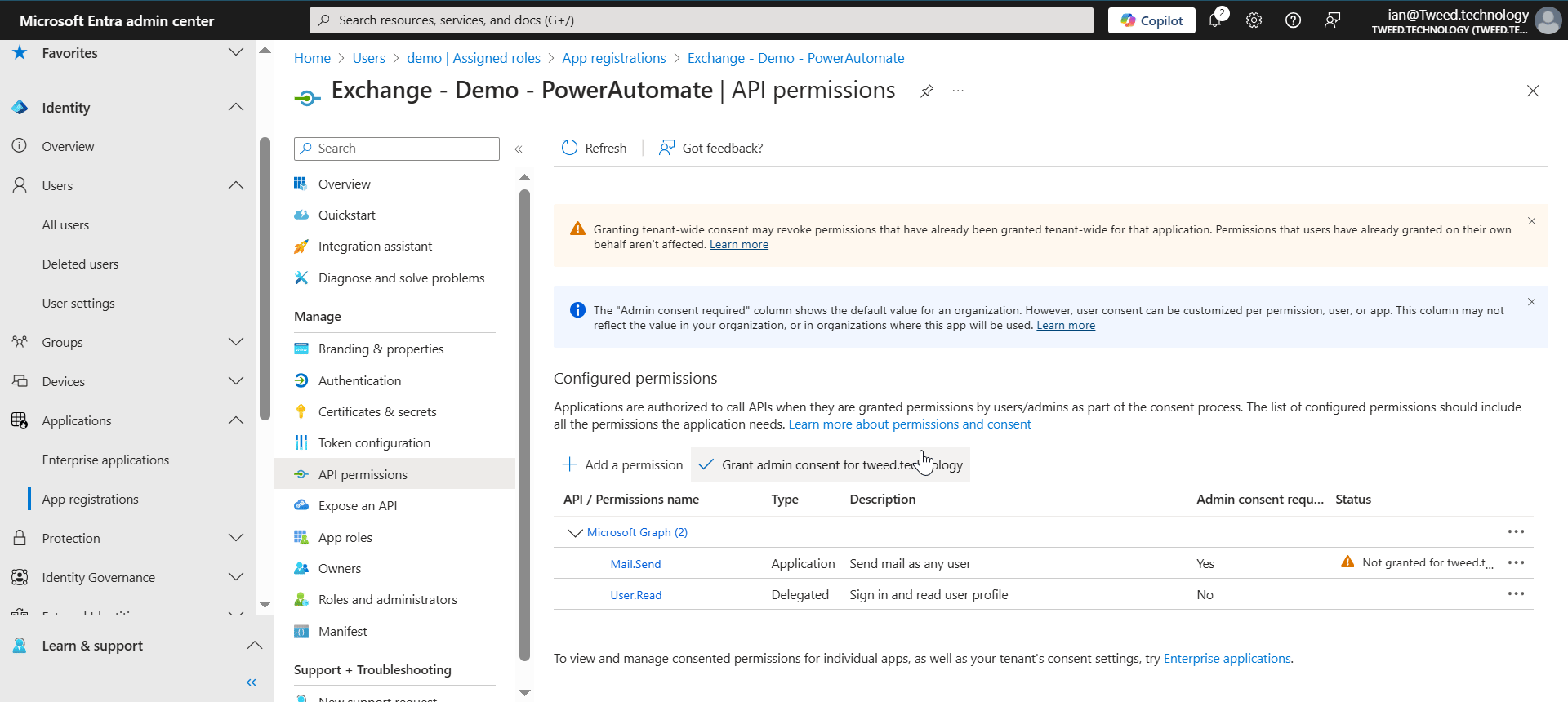Open the settings gear in header
This screenshot has height=702, width=1568.
coord(1254,20)
